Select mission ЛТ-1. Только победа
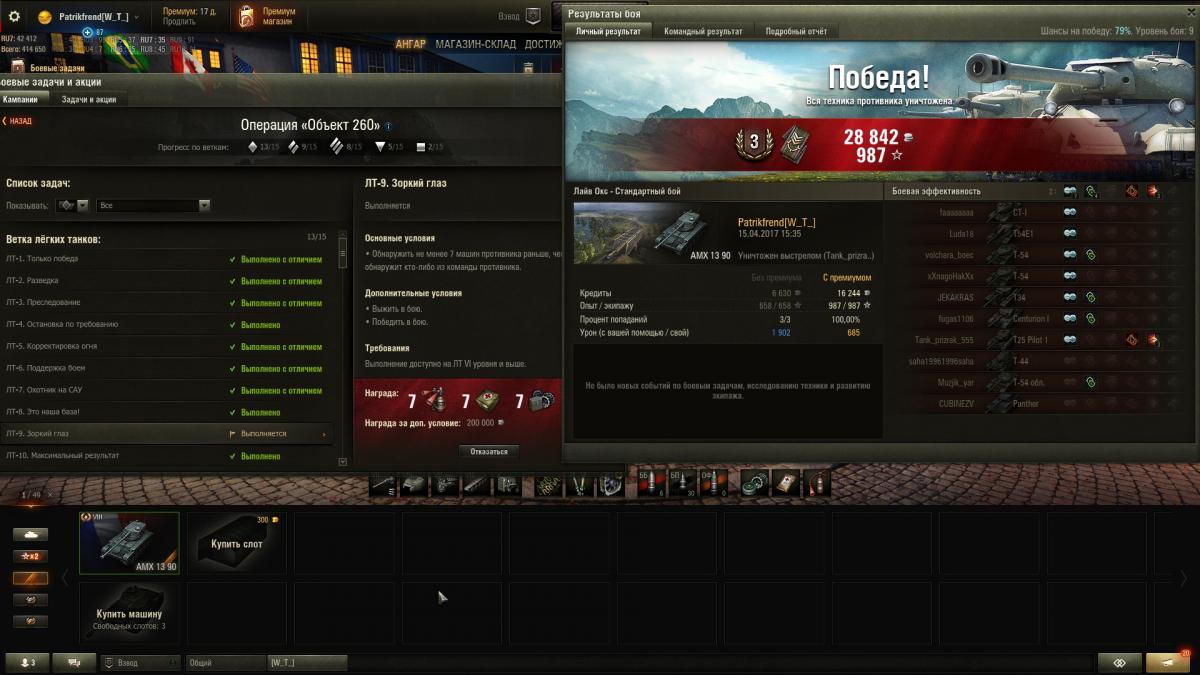This screenshot has width=1200, height=675. tap(167, 259)
